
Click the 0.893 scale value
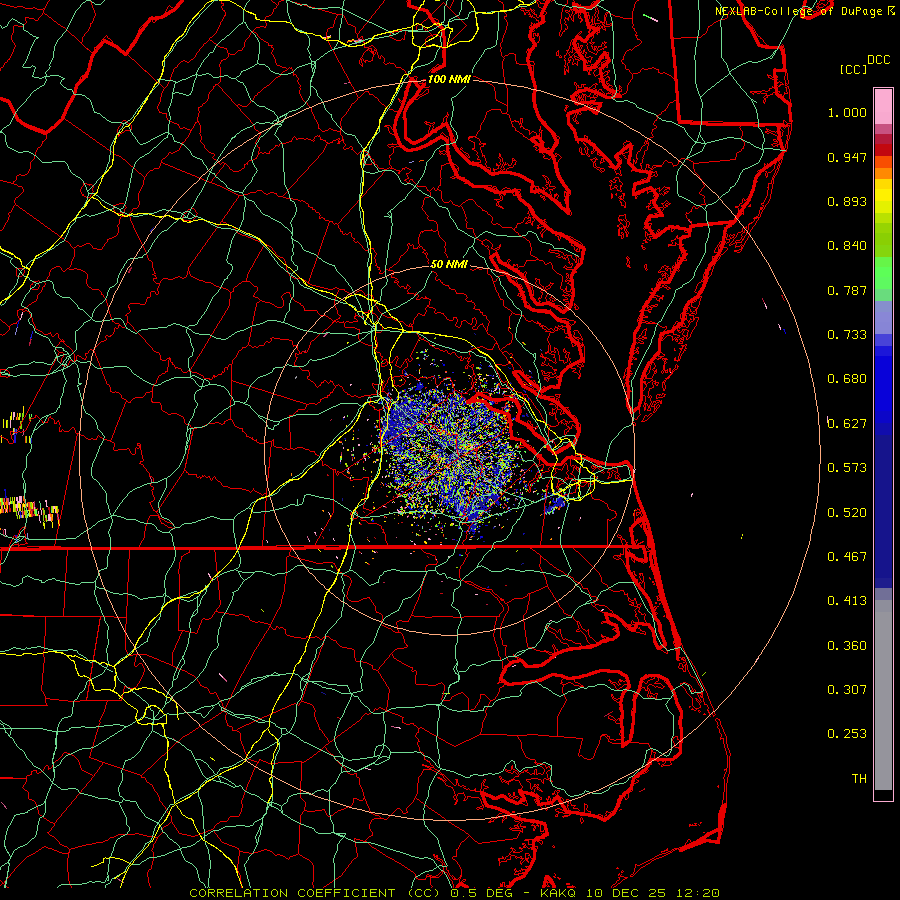(x=847, y=201)
